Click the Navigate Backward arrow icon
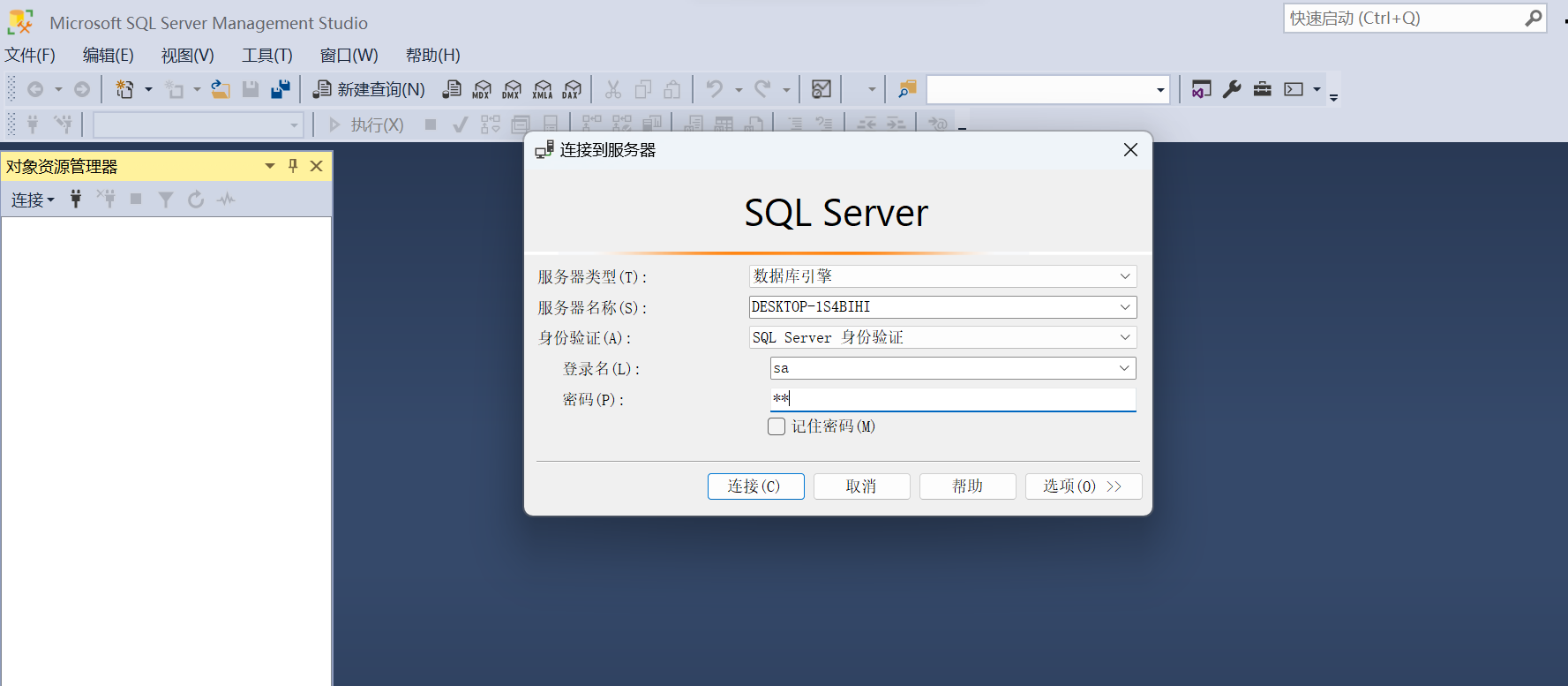The image size is (1568, 686). [x=35, y=89]
